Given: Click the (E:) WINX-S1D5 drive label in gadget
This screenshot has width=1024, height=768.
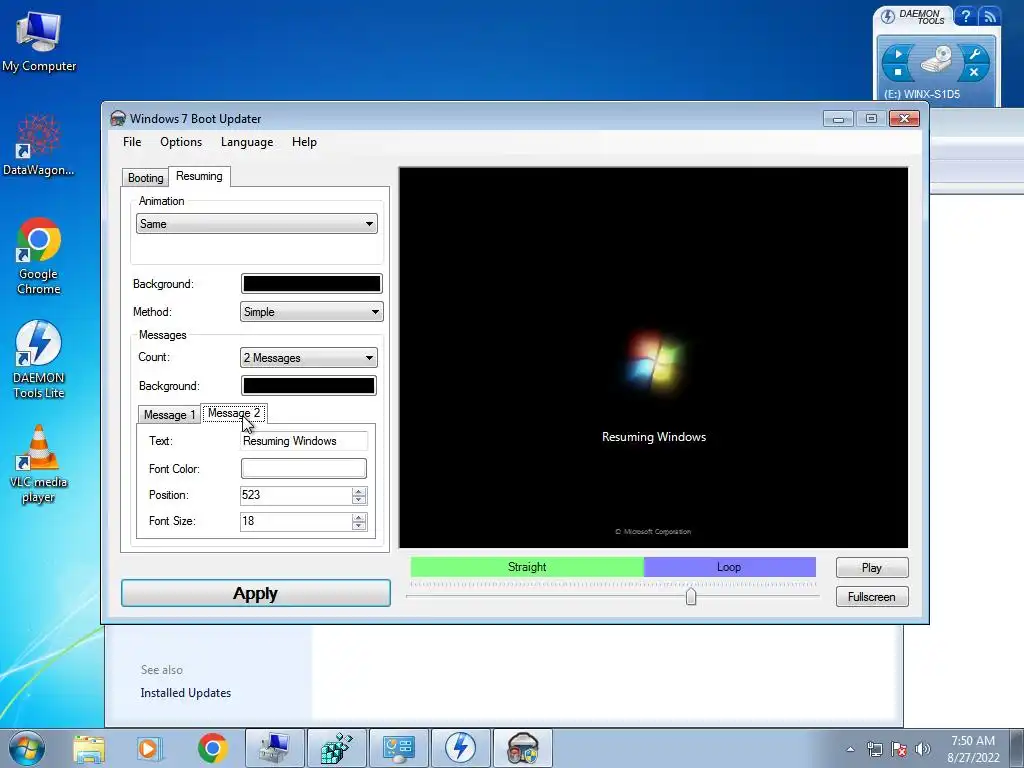Looking at the screenshot, I should coord(921,94).
